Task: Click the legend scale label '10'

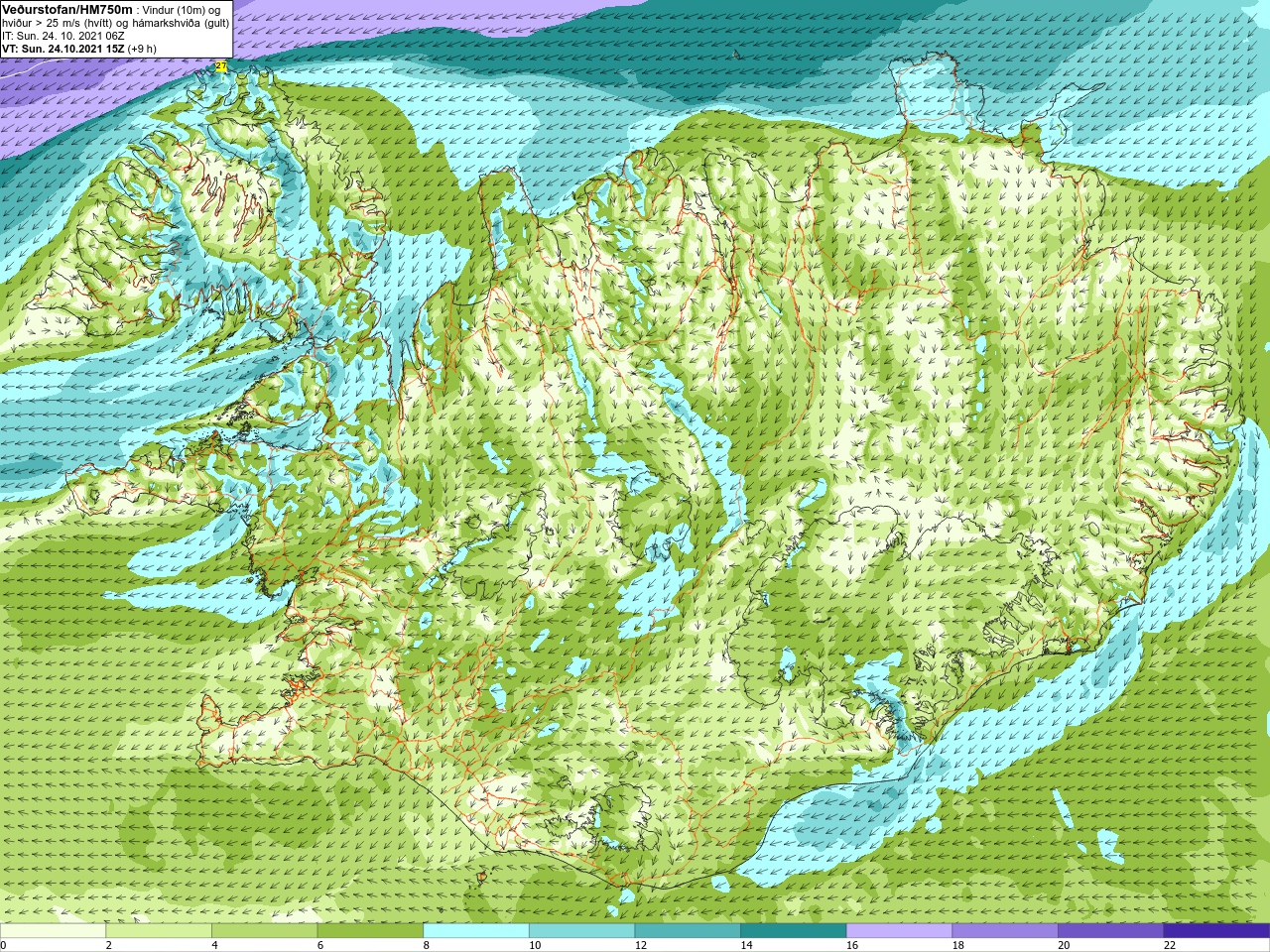Action: click(535, 945)
